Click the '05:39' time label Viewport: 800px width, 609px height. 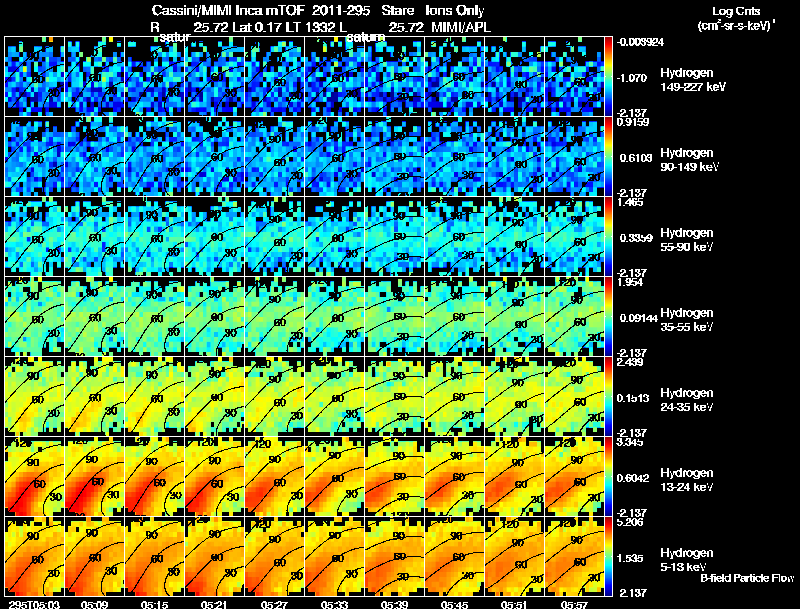pos(394,604)
